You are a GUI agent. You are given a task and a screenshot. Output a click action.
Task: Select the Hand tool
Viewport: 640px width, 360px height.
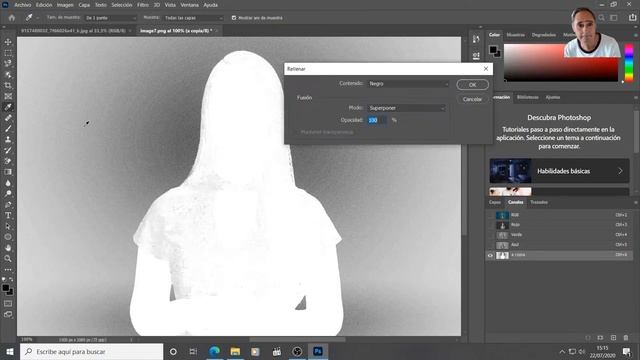[8, 248]
